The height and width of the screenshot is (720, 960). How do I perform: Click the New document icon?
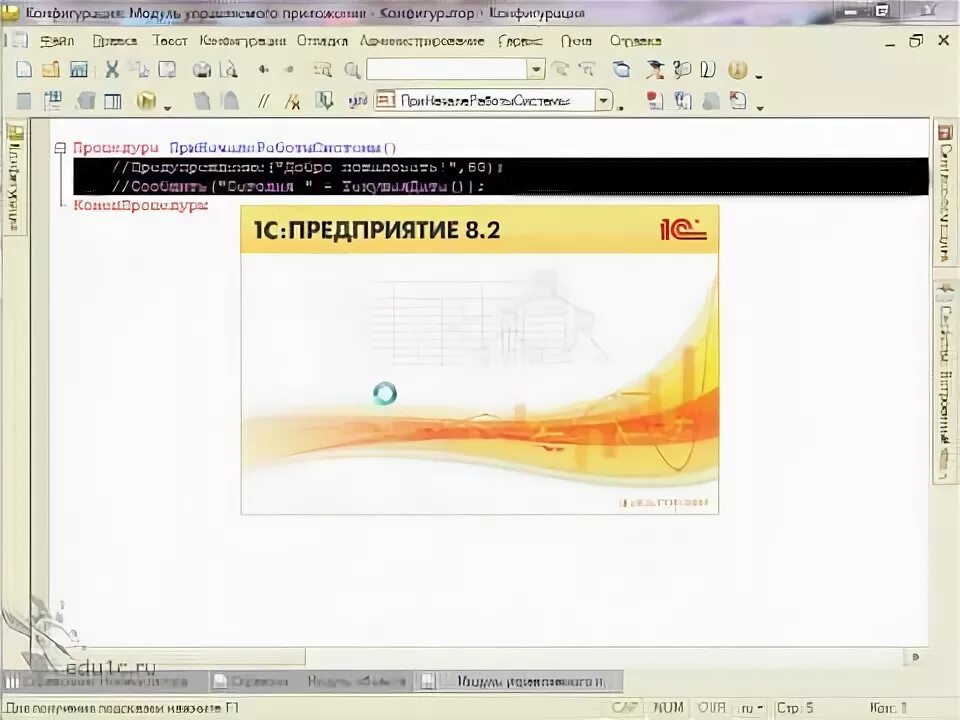click(x=24, y=69)
